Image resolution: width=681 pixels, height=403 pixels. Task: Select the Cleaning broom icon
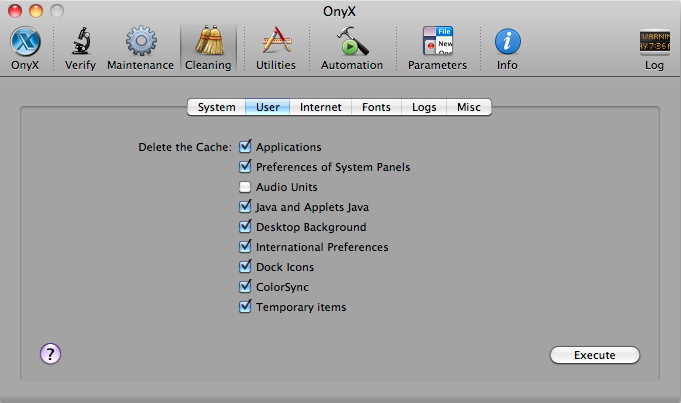click(209, 40)
